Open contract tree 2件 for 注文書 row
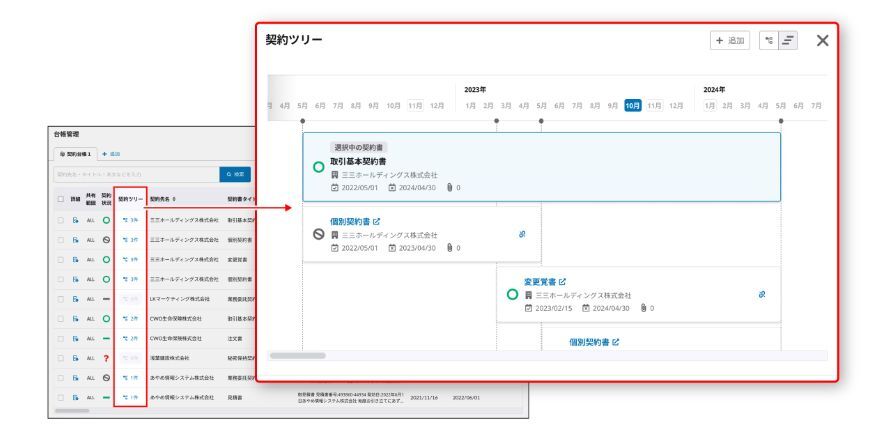The height and width of the screenshot is (431, 877). tap(130, 339)
